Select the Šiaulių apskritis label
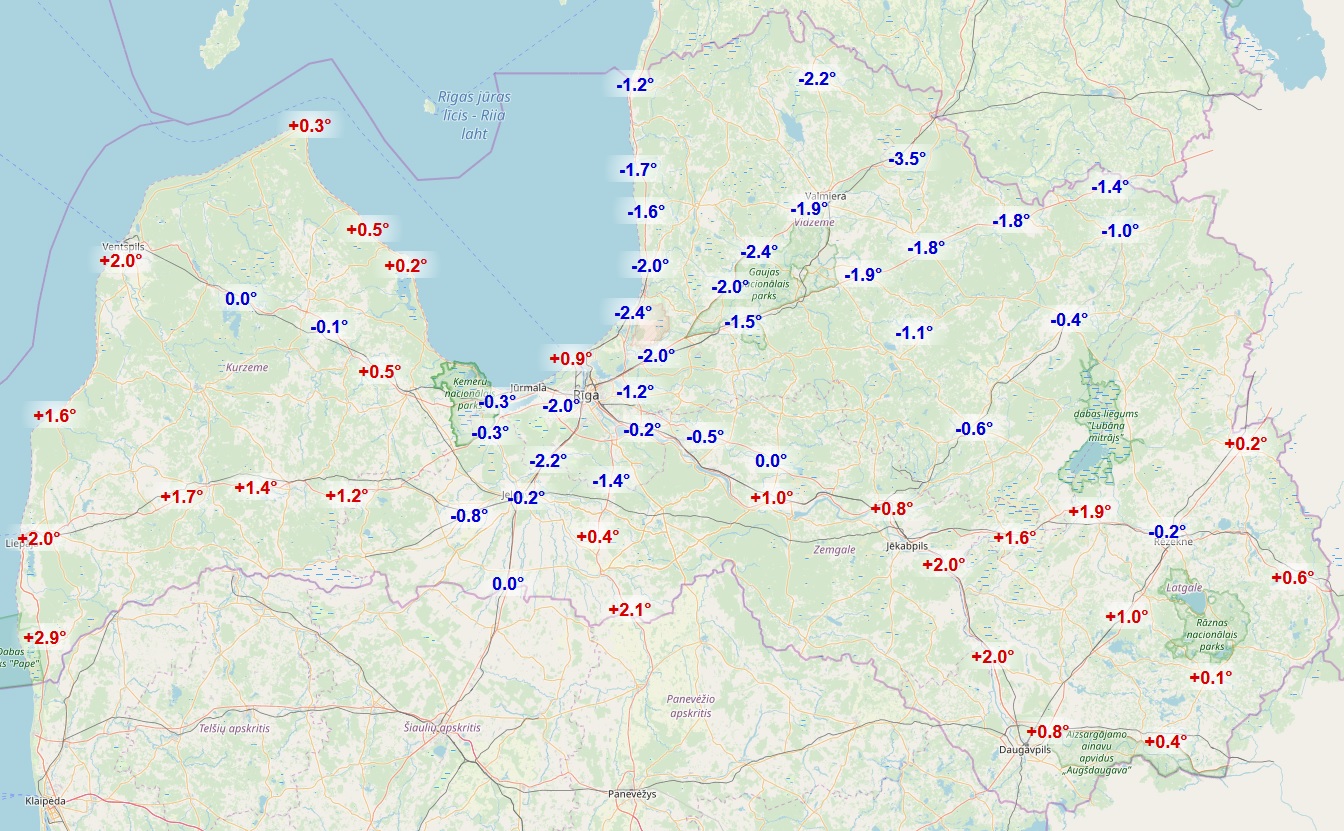The height and width of the screenshot is (831, 1344). point(442,728)
